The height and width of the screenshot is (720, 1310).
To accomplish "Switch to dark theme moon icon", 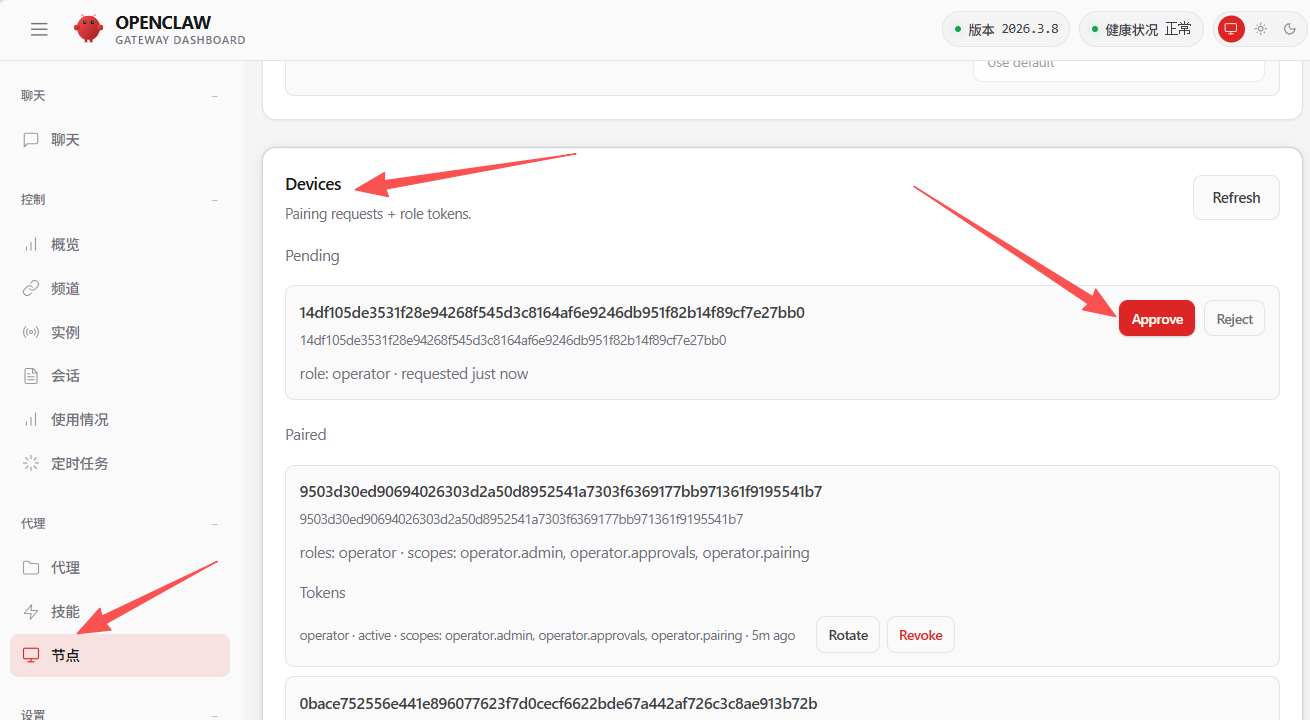I will point(1289,29).
